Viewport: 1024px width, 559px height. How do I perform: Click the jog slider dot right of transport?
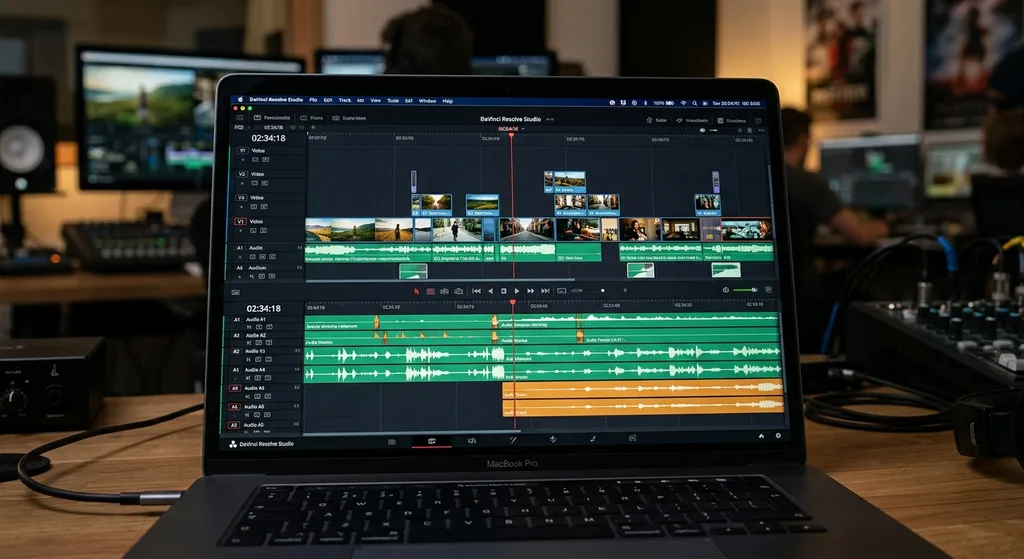coord(602,291)
